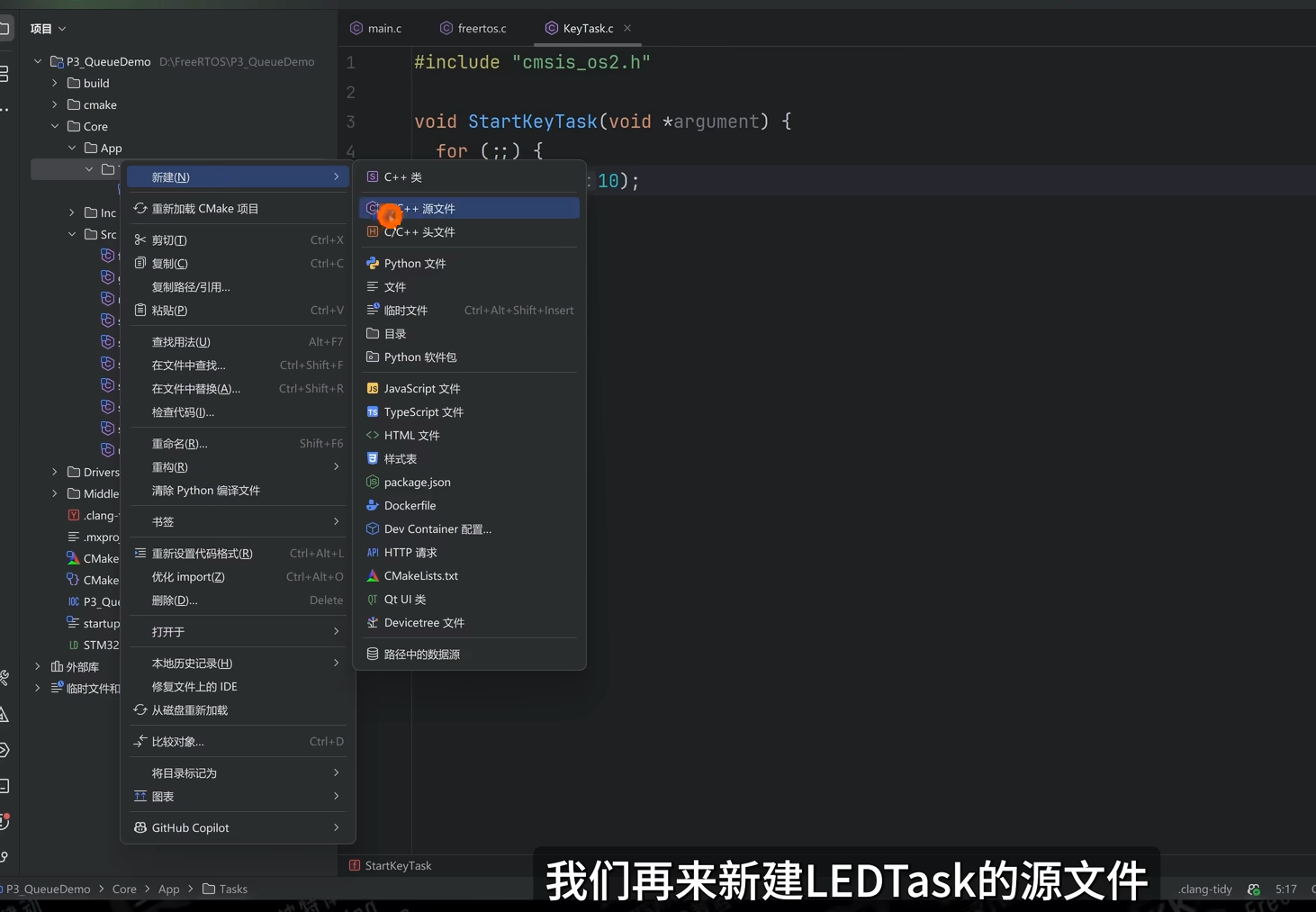Expand the Inc folder

coord(72,212)
